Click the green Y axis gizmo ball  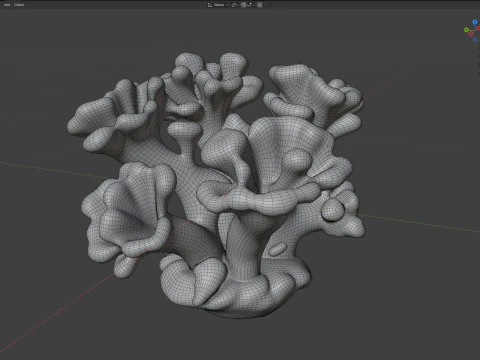[466, 30]
